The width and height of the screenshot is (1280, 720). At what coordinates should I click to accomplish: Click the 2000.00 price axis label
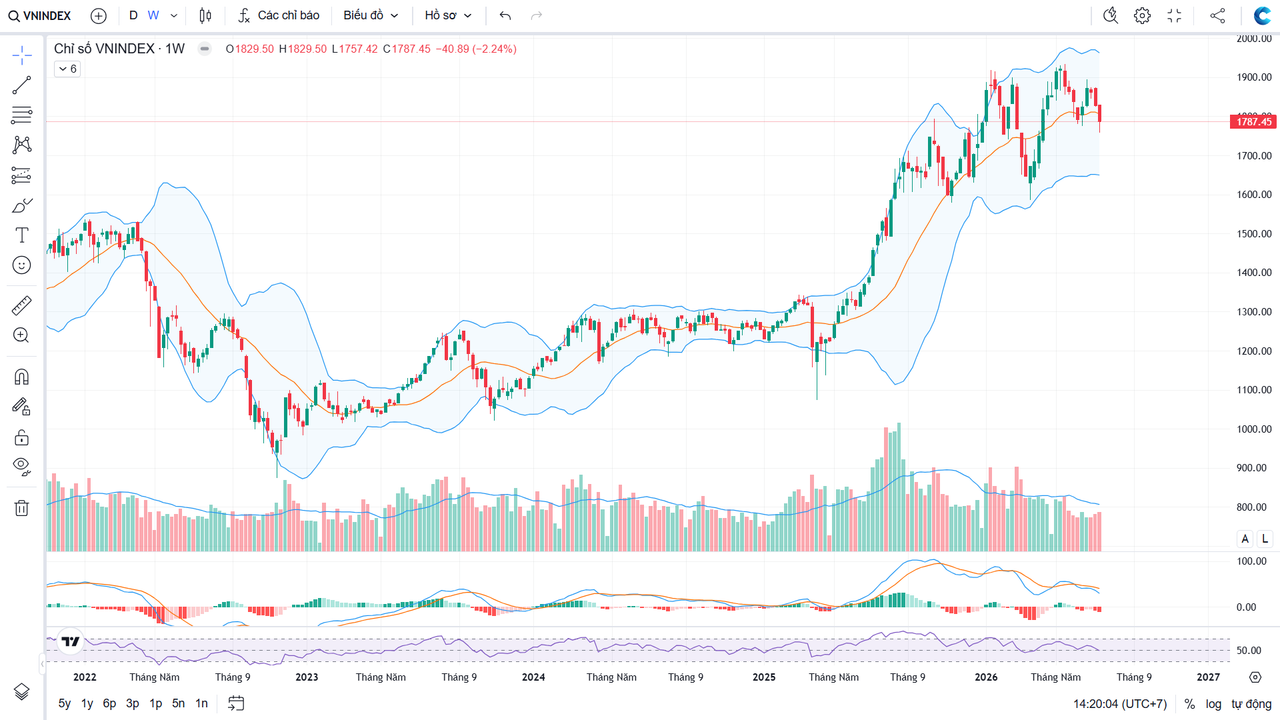point(1253,38)
